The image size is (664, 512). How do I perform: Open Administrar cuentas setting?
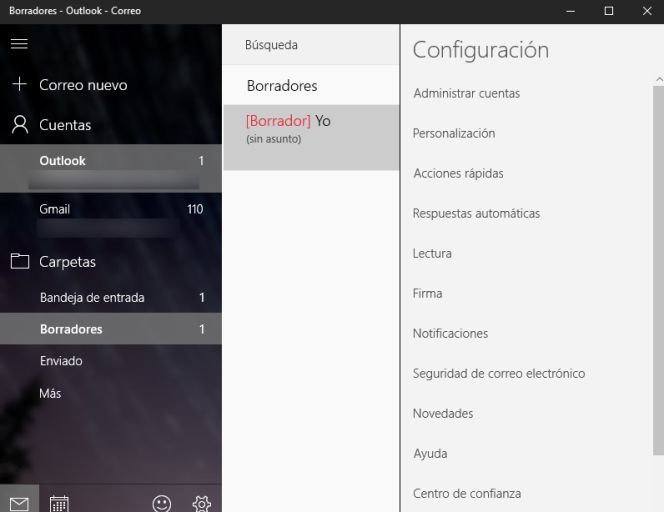[467, 93]
